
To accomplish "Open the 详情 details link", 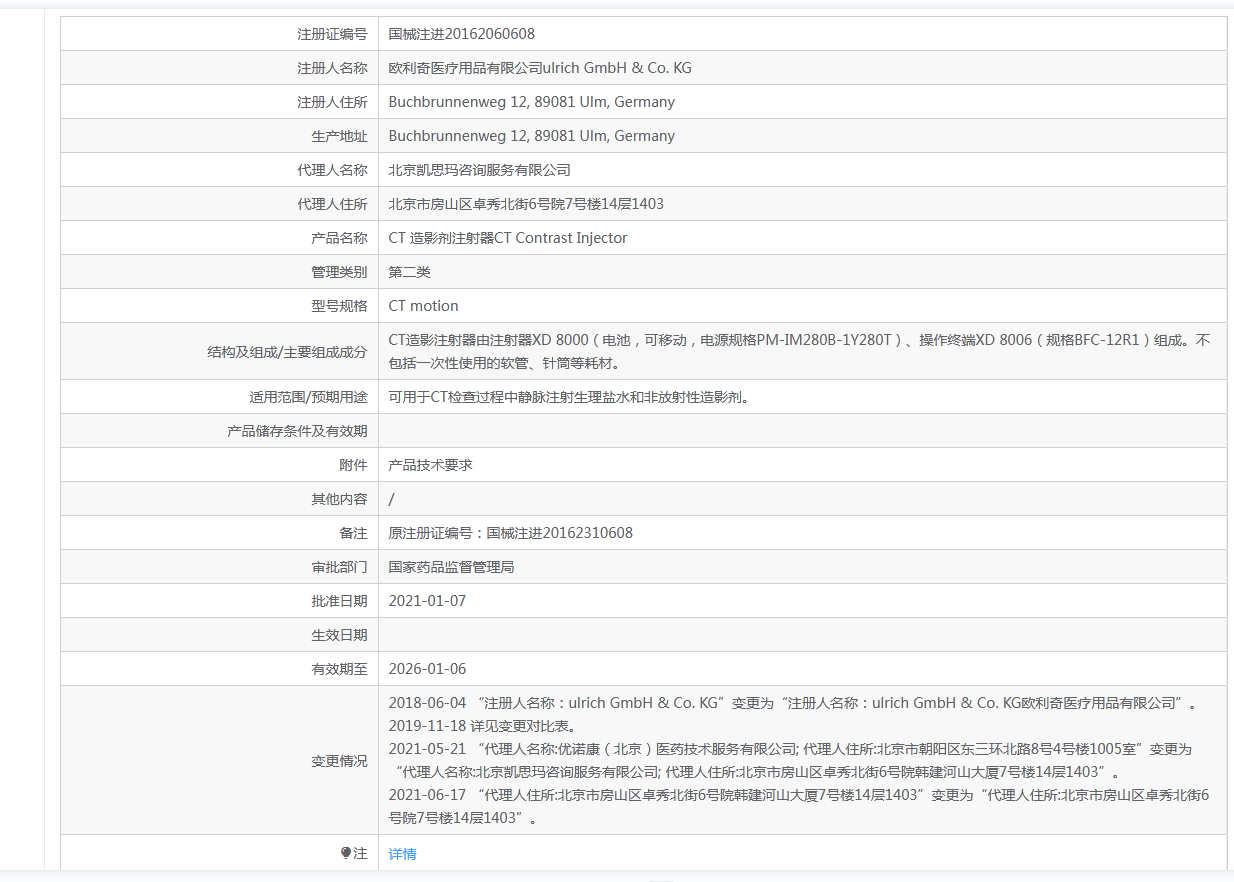I will click(x=402, y=854).
